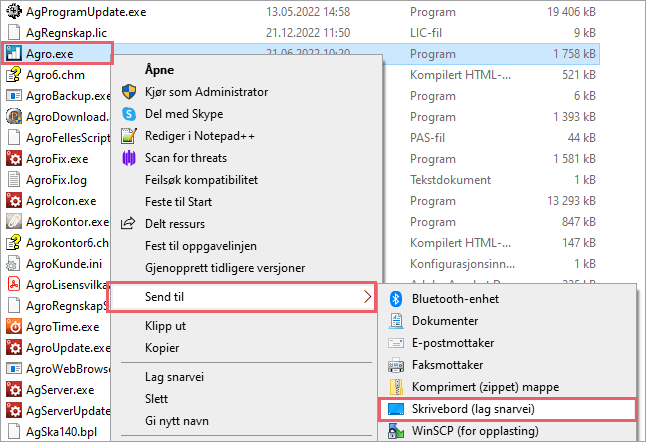Click the AgroTime.exe clock icon
Screen dimensions: 646x442
click(14, 327)
